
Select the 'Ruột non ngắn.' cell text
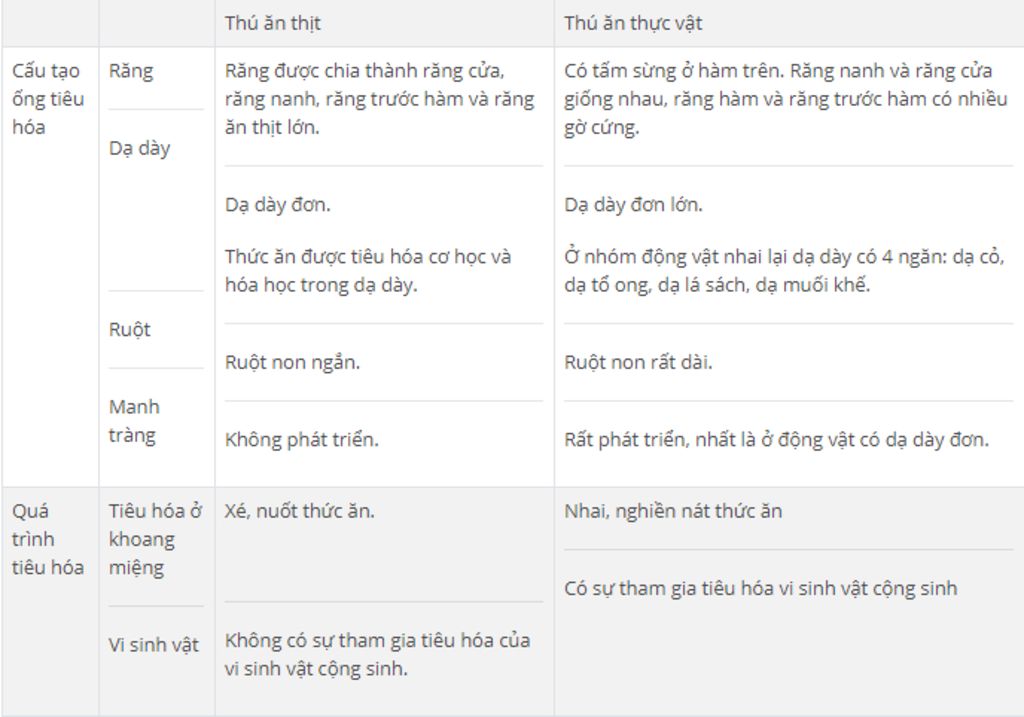pyautogui.click(x=292, y=362)
